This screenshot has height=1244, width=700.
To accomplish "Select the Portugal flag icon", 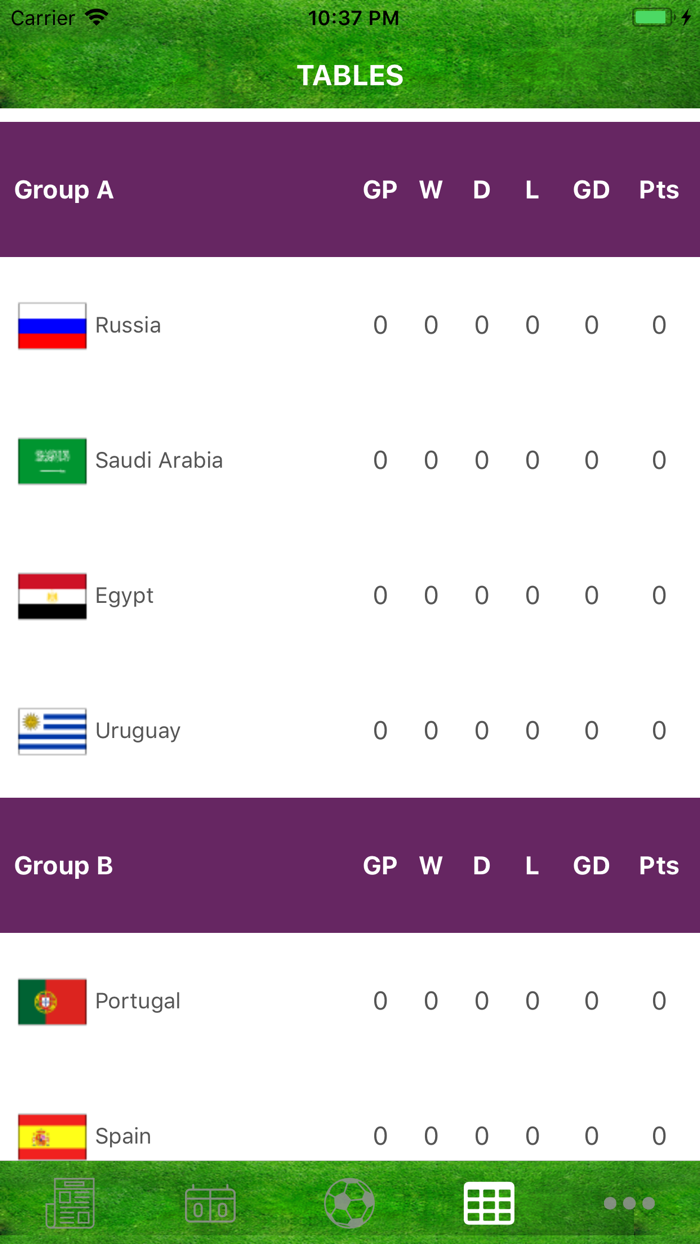I will pos(51,1001).
